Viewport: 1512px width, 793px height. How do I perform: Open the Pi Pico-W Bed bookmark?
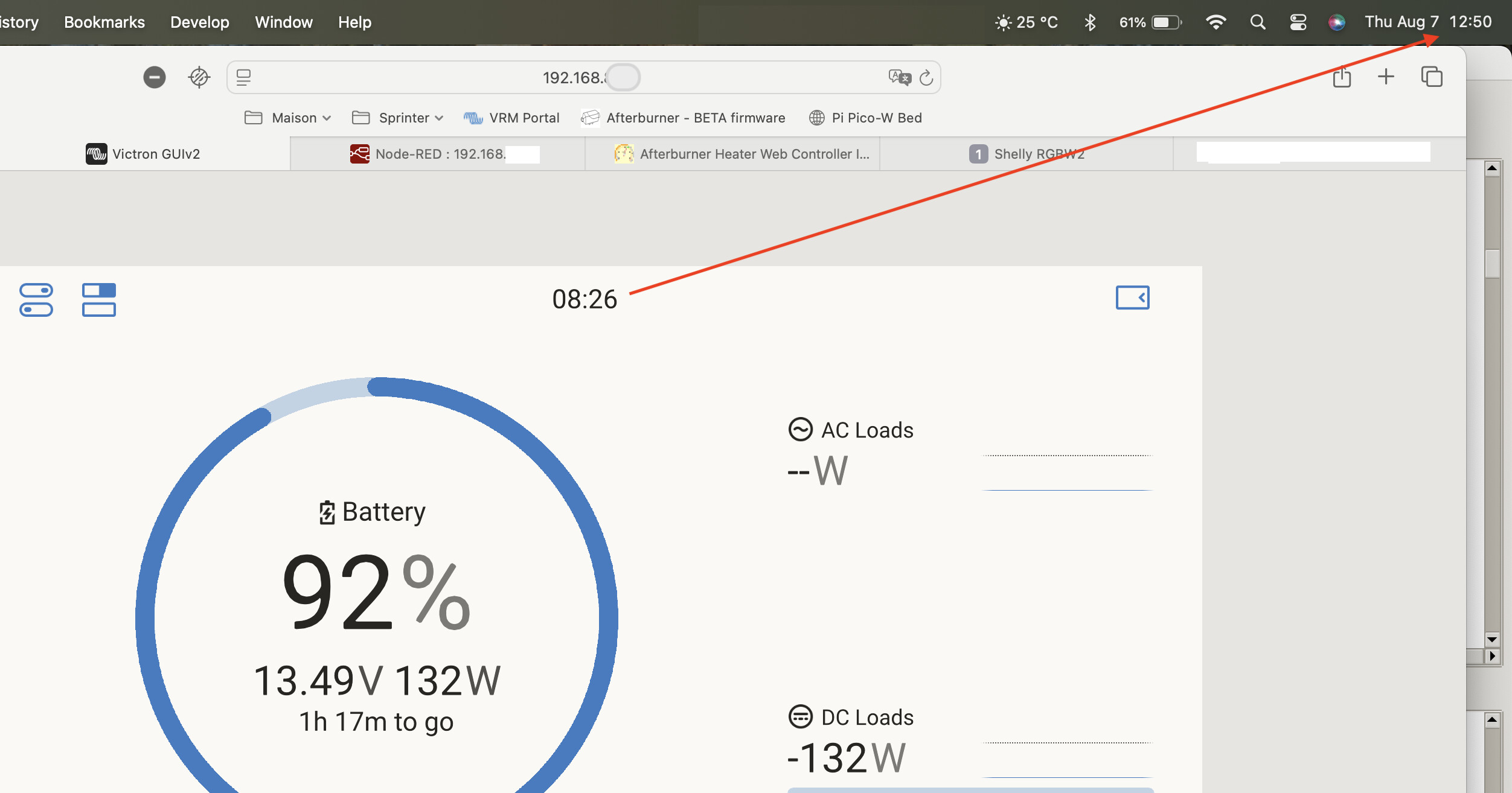[865, 118]
